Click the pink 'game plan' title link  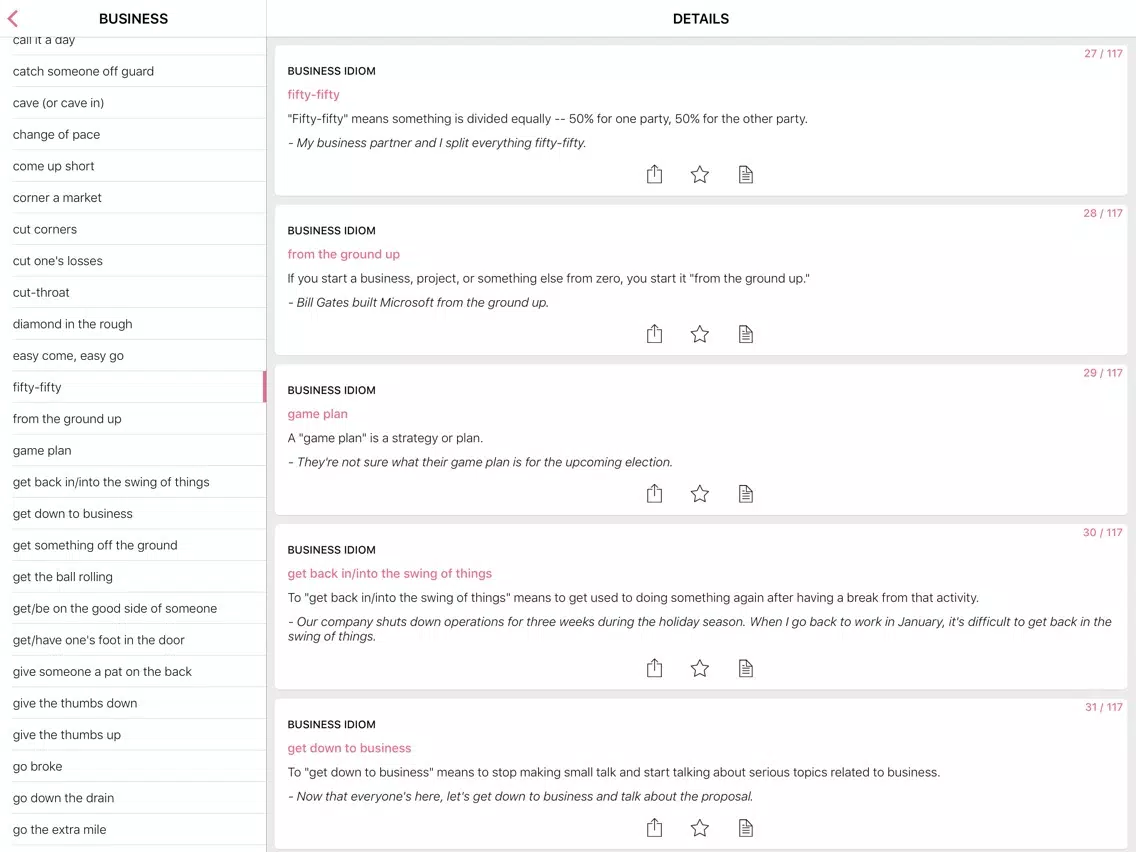tap(317, 414)
